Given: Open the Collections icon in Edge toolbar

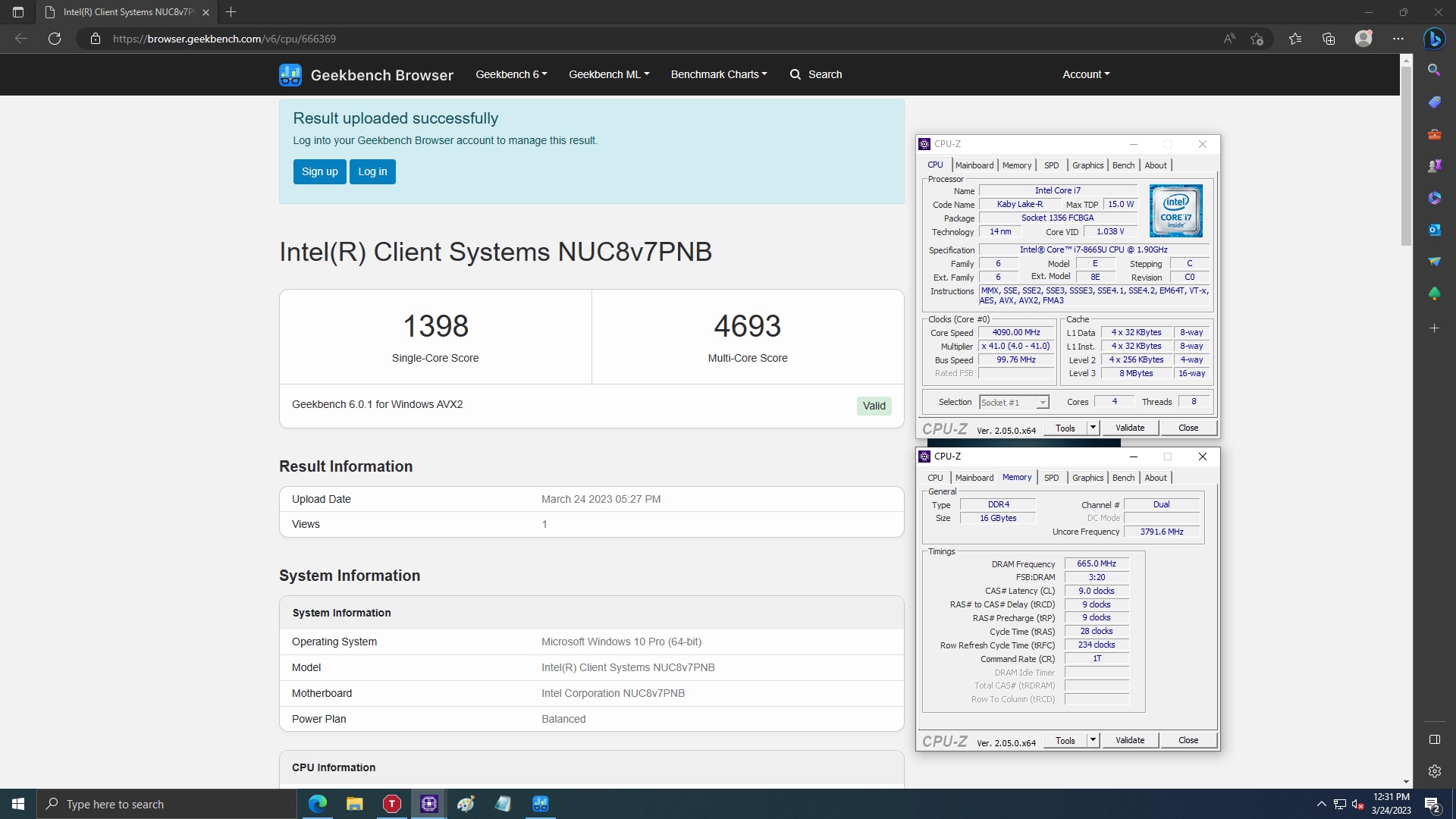Looking at the screenshot, I should coord(1329,39).
